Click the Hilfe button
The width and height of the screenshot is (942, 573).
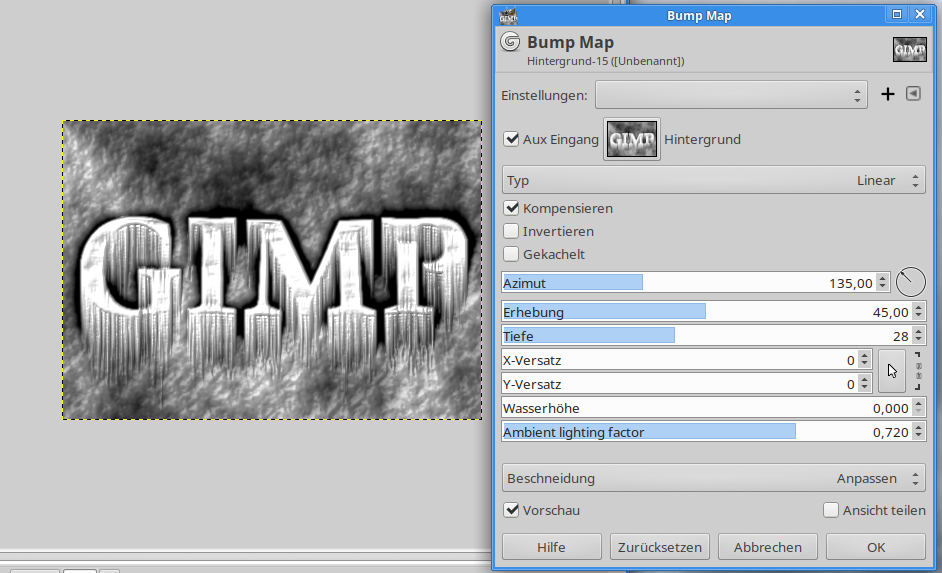[552, 547]
